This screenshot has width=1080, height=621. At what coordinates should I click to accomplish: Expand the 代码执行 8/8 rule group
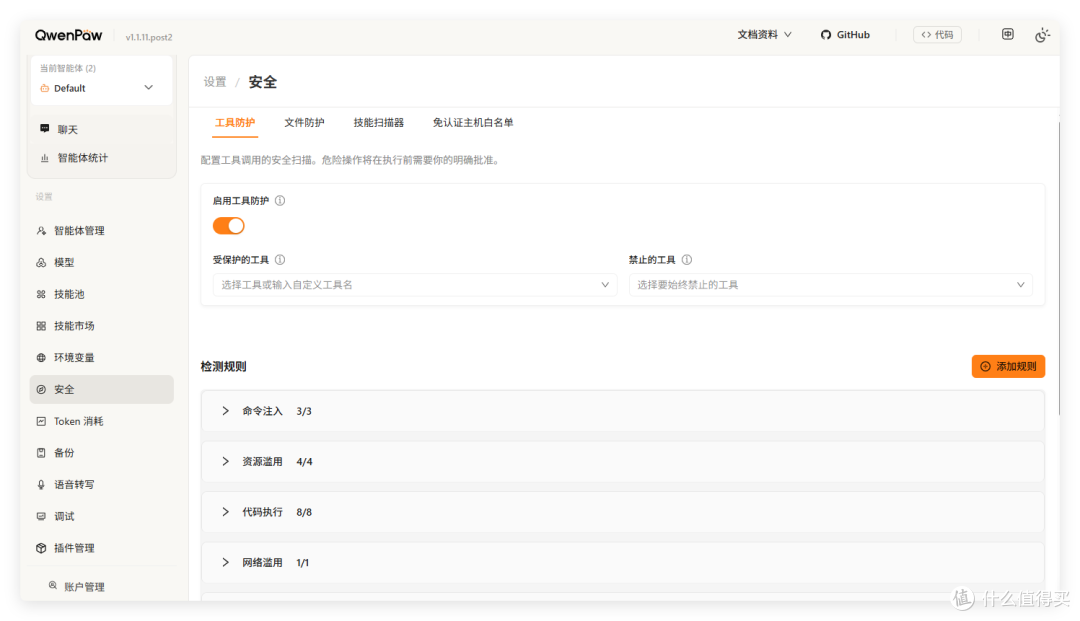click(x=623, y=512)
